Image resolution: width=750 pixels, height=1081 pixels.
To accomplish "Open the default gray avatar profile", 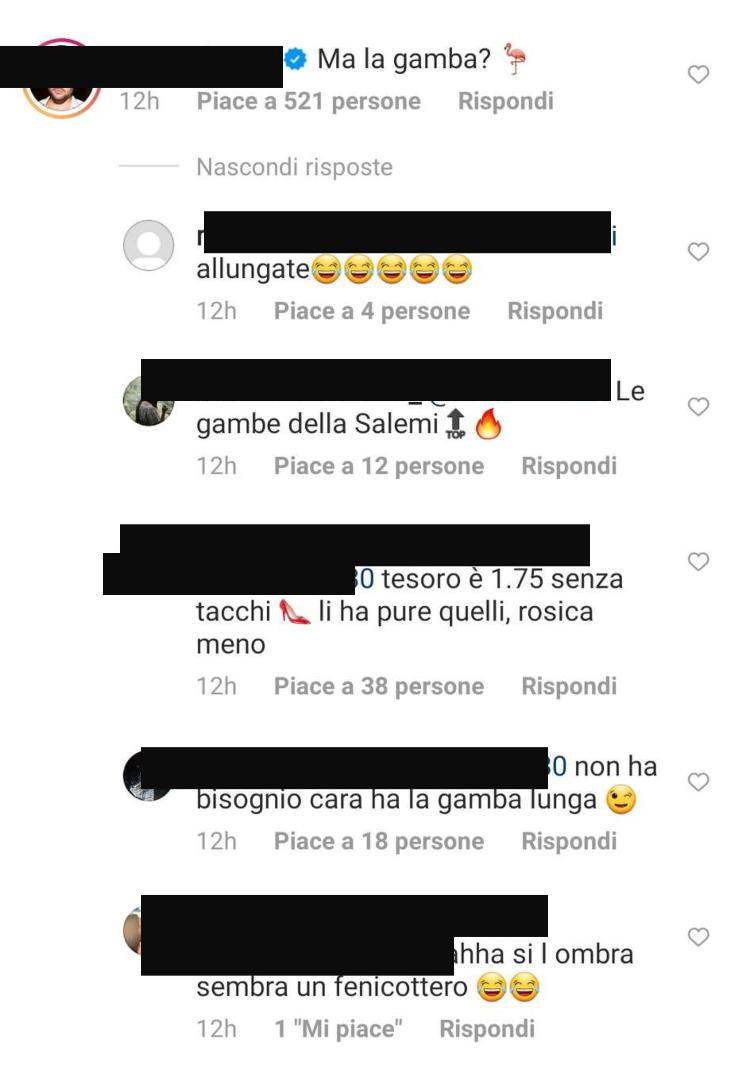I will click(148, 245).
